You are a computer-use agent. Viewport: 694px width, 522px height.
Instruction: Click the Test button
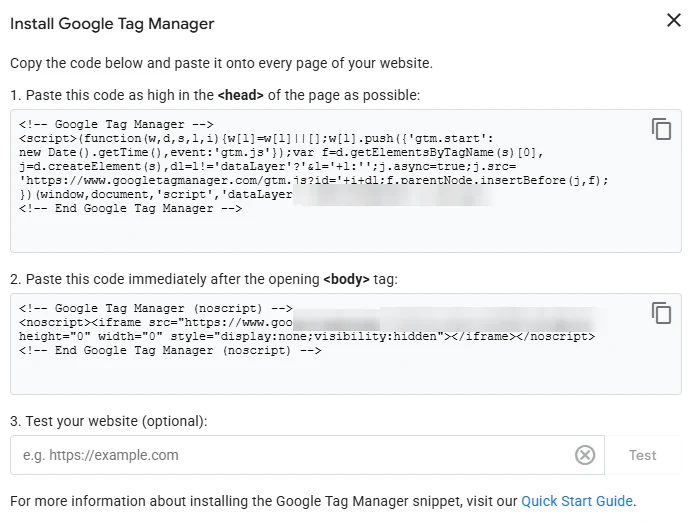(642, 455)
